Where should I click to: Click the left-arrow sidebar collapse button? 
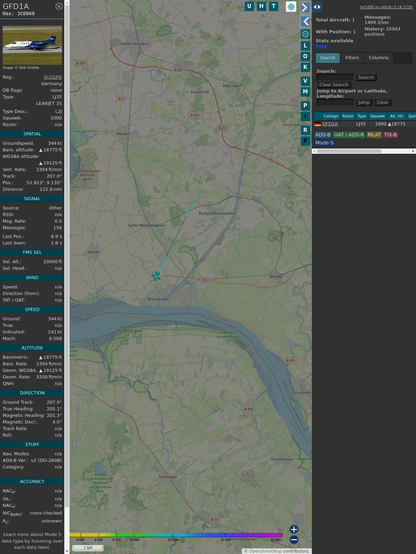point(305,22)
